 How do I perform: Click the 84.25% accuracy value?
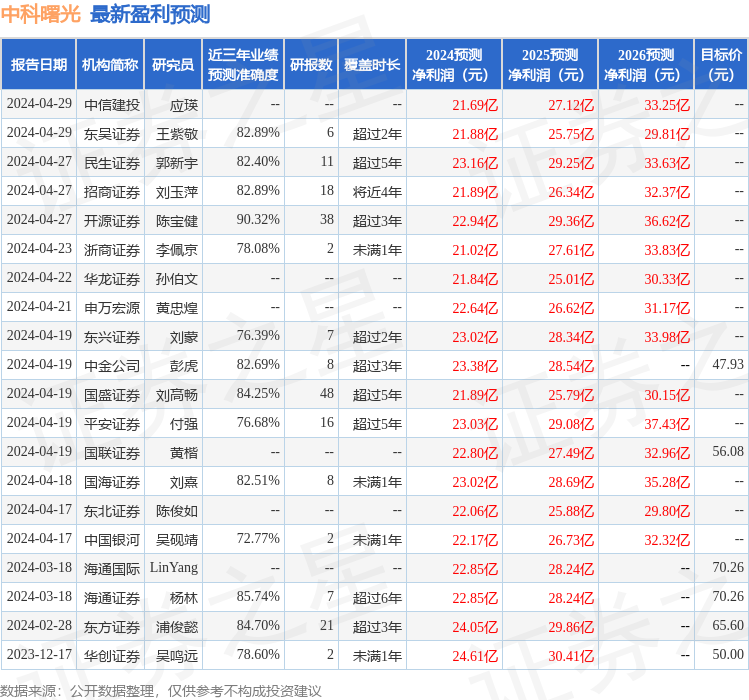point(258,393)
